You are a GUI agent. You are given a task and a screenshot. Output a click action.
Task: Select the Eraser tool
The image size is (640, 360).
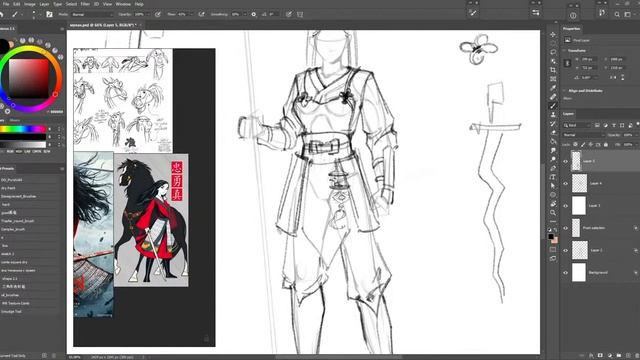pos(553,132)
